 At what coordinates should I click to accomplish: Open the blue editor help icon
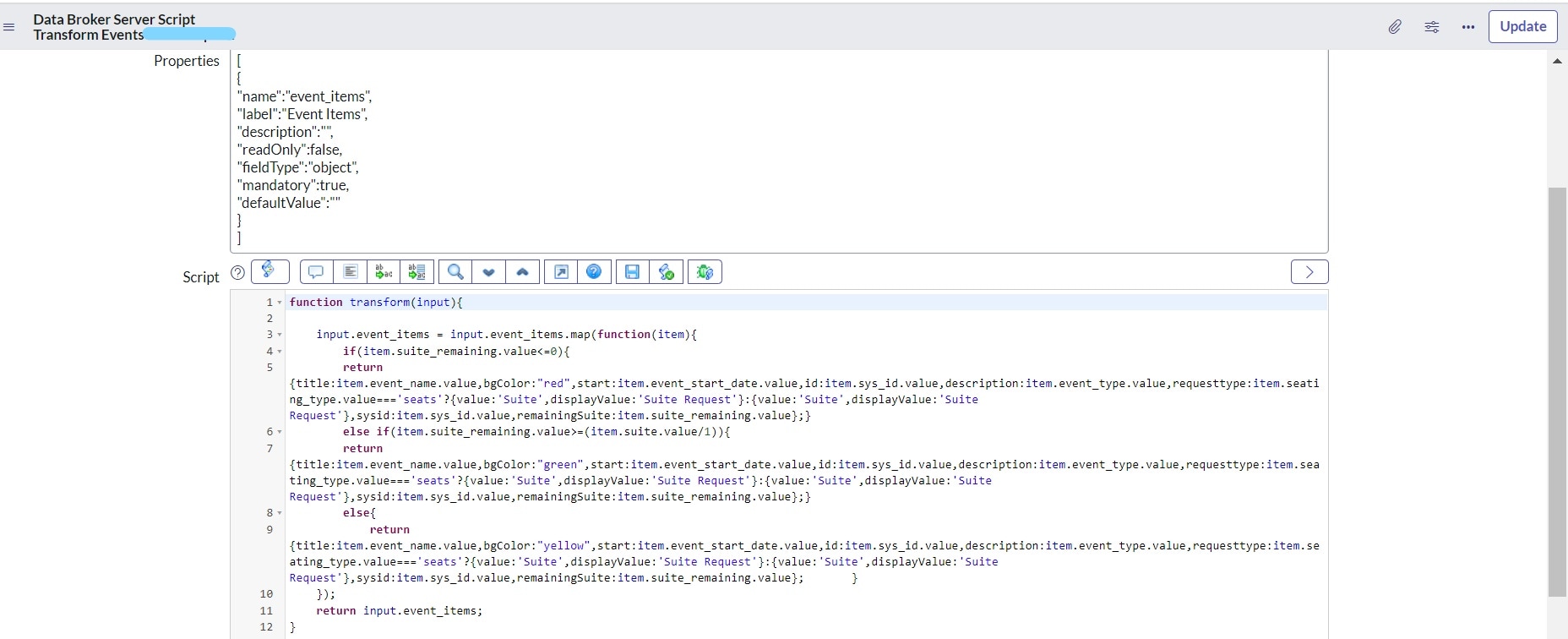[x=594, y=272]
